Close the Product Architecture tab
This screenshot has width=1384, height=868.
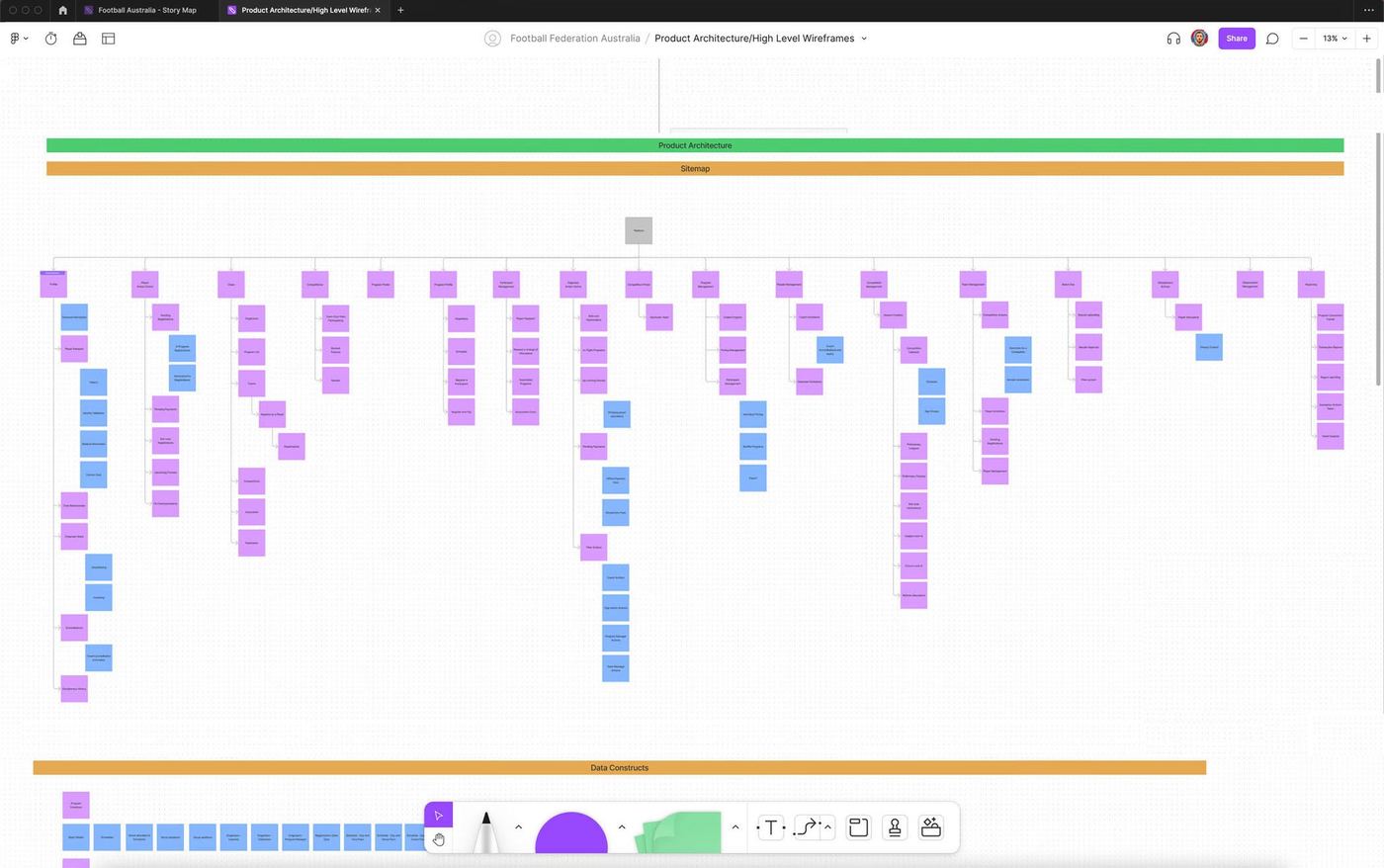point(378,10)
